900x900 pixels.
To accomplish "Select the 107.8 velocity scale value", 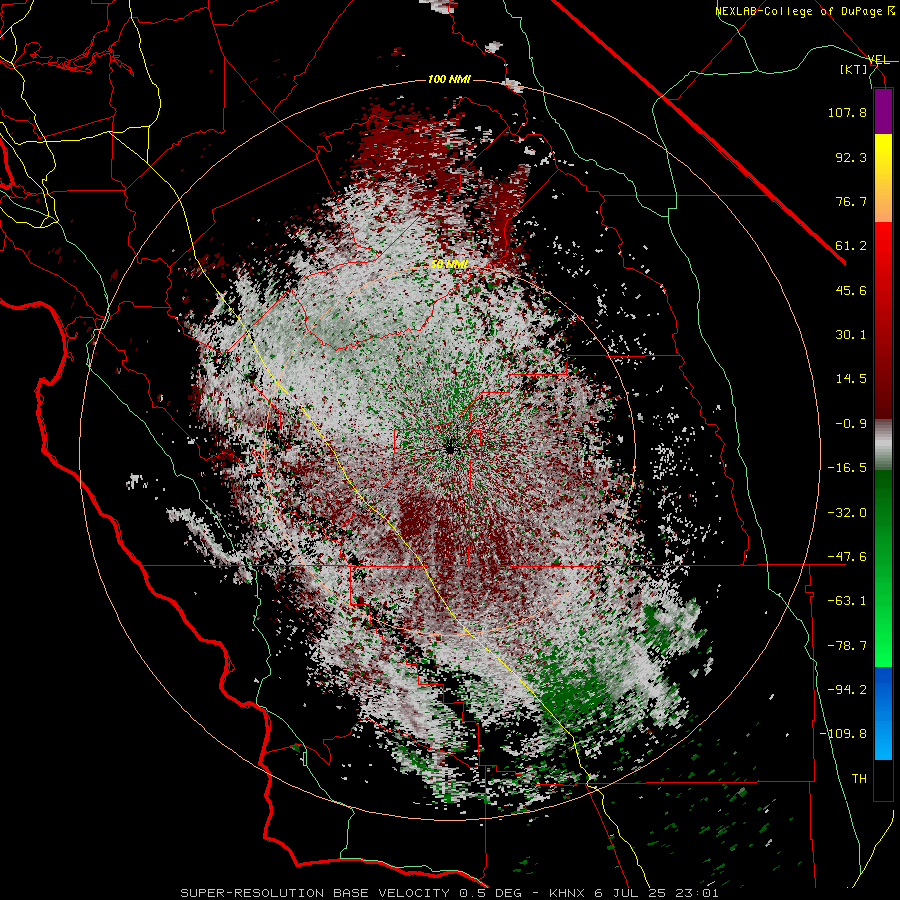I will click(847, 112).
